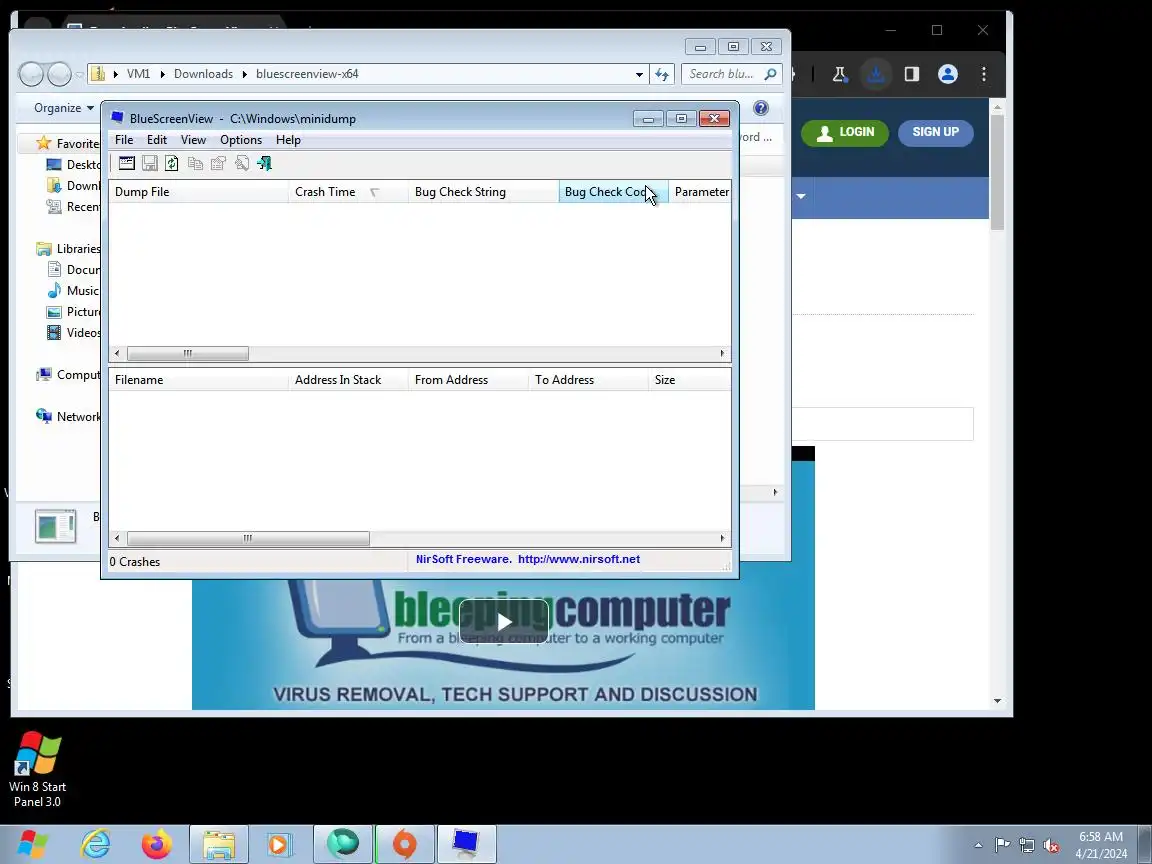Image resolution: width=1152 pixels, height=864 pixels.
Task: Click the Copy Selected Items toolbar icon
Action: pos(195,163)
